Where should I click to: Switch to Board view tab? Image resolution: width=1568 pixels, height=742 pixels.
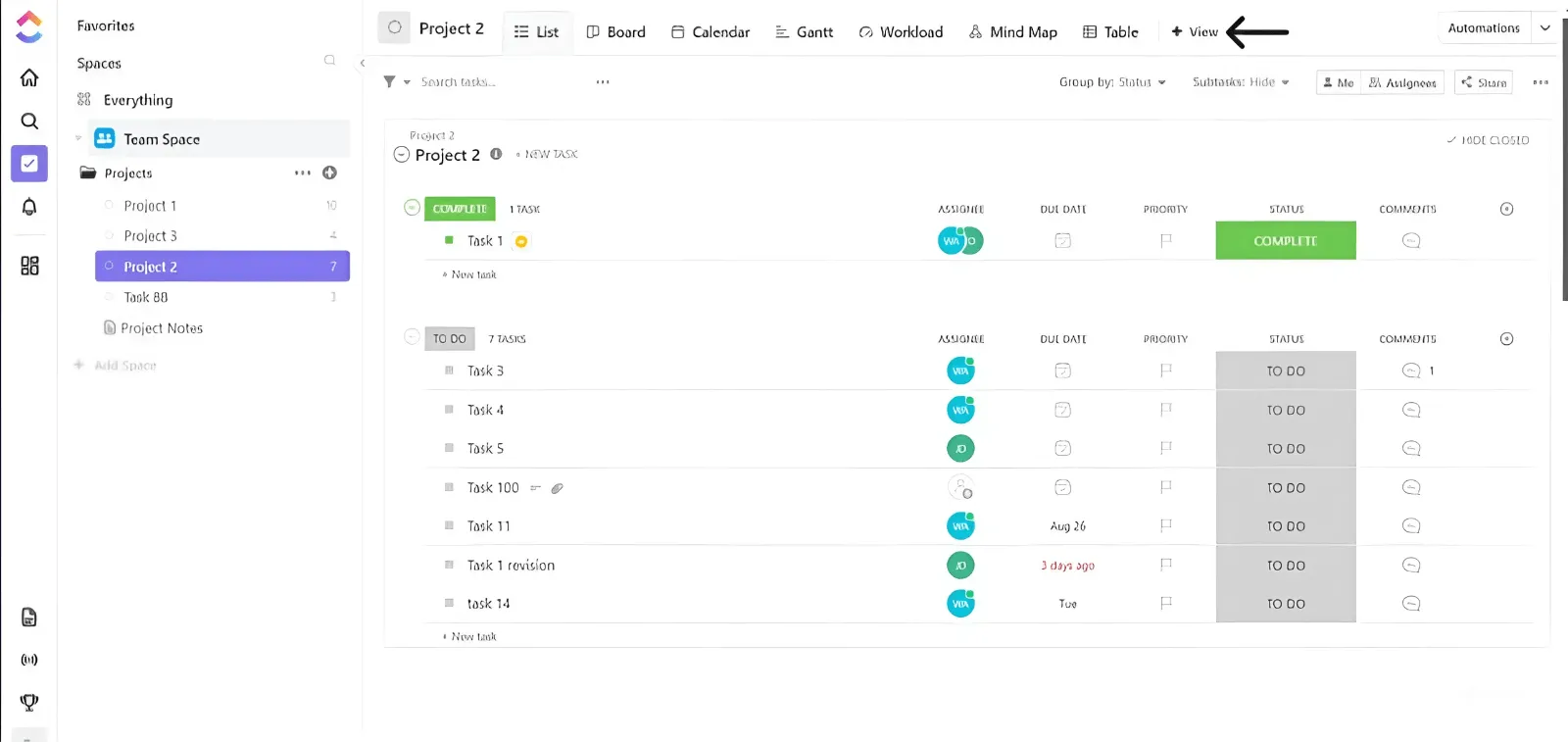point(616,31)
